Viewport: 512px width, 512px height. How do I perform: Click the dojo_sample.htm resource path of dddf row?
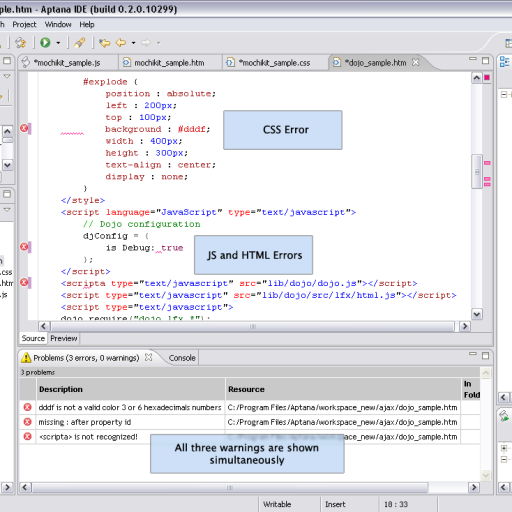click(x=342, y=407)
